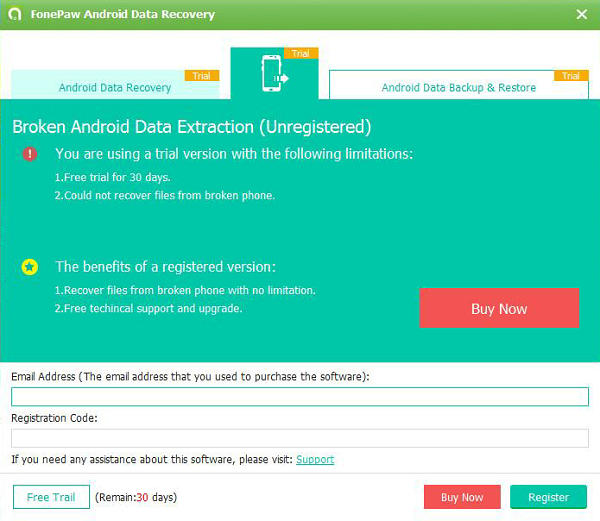The height and width of the screenshot is (521, 600).
Task: Click 'The benefits of a registered version:' heading
Action: [x=166, y=267]
